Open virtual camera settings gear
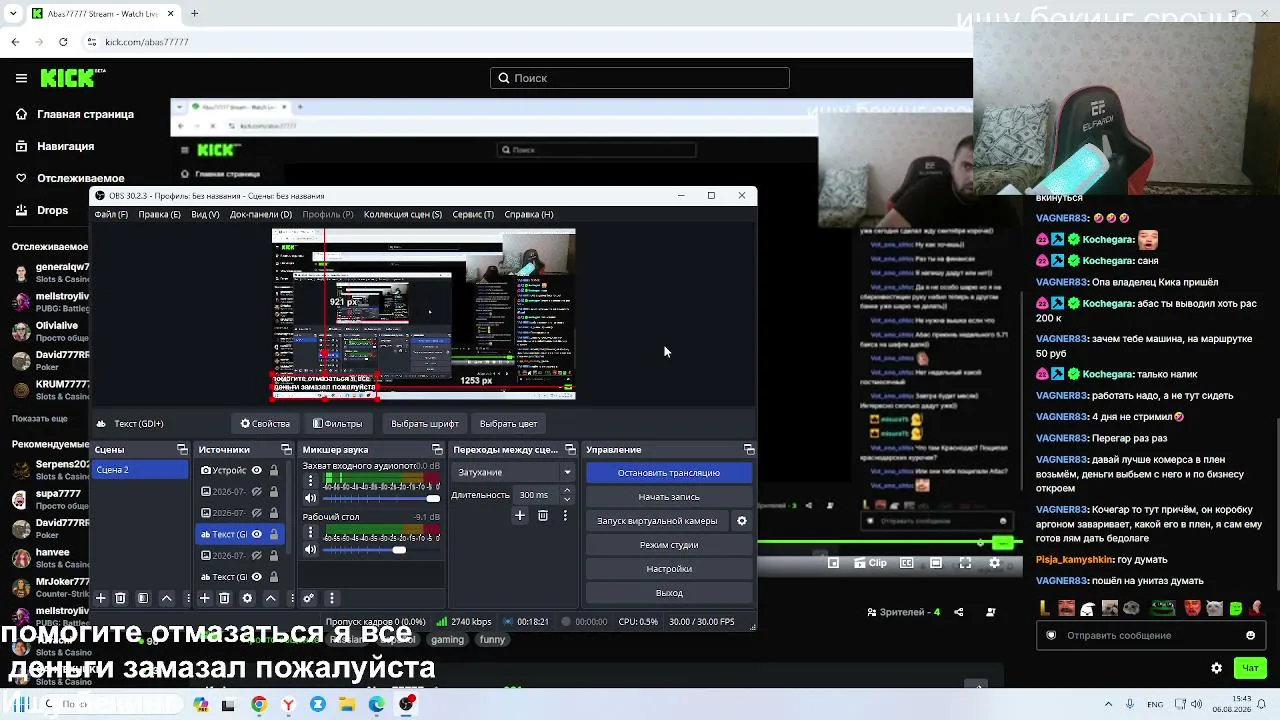This screenshot has width=1280, height=720. click(742, 521)
